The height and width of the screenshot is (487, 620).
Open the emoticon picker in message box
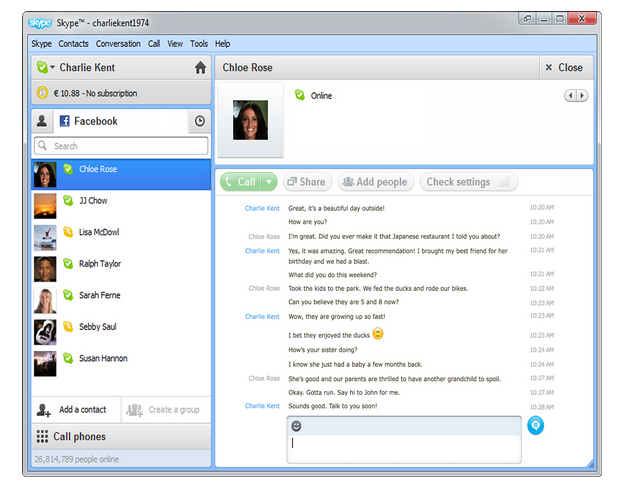click(x=297, y=426)
